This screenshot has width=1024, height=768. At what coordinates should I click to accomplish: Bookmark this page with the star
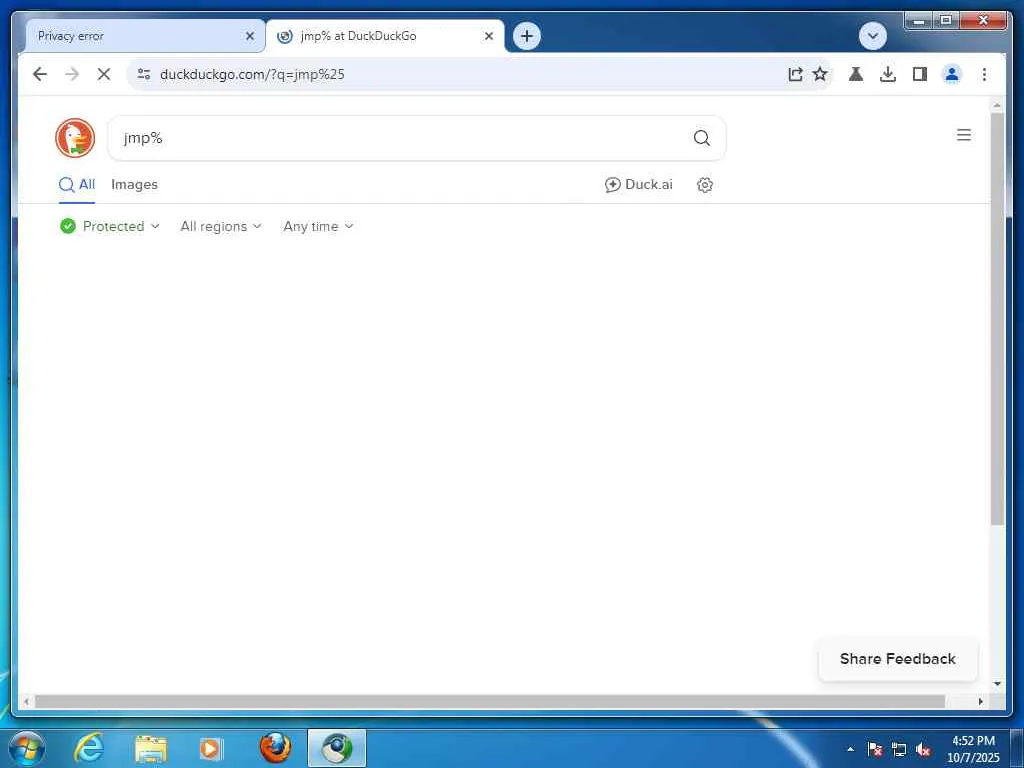820,74
